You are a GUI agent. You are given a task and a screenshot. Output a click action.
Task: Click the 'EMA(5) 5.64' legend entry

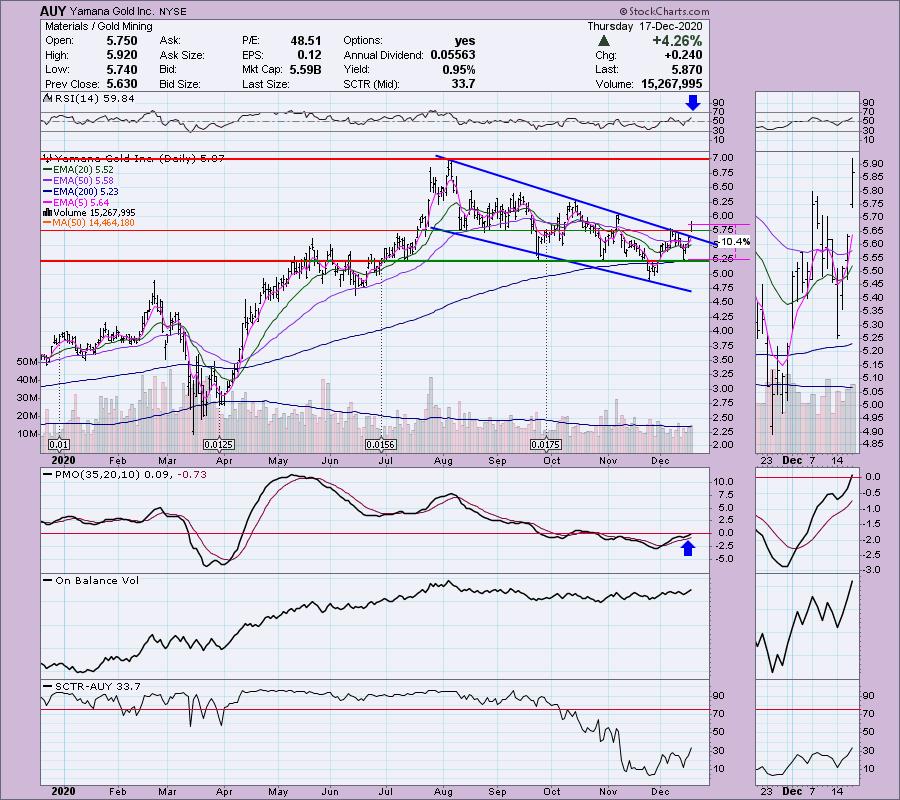81,203
